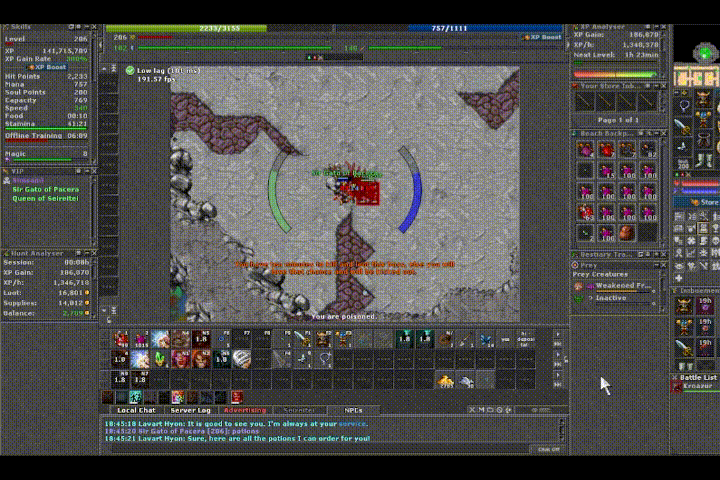Activate the blue armor action bar slot
The height and width of the screenshot is (480, 720).
(343, 339)
